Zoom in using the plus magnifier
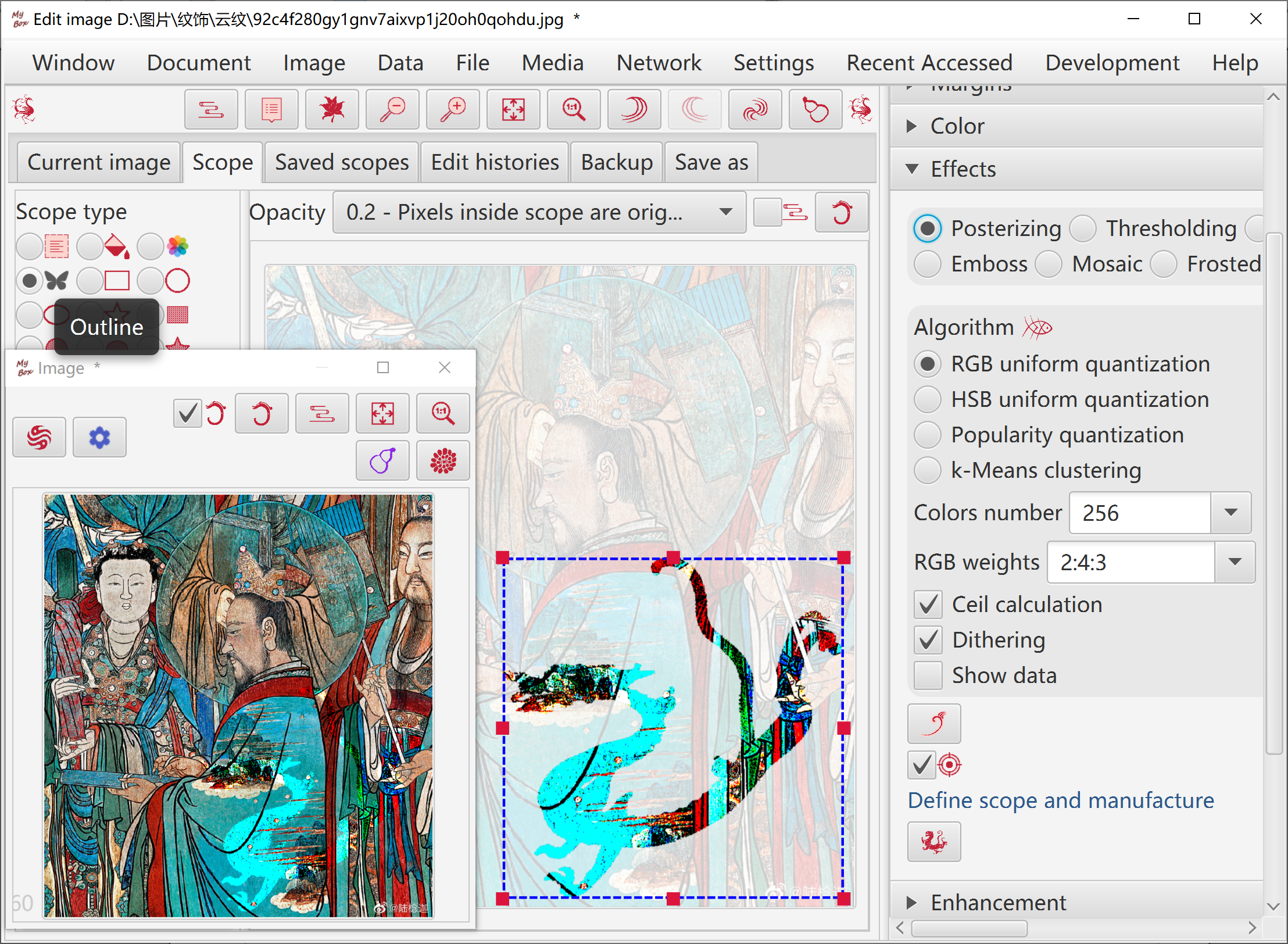This screenshot has width=1288, height=944. click(453, 109)
